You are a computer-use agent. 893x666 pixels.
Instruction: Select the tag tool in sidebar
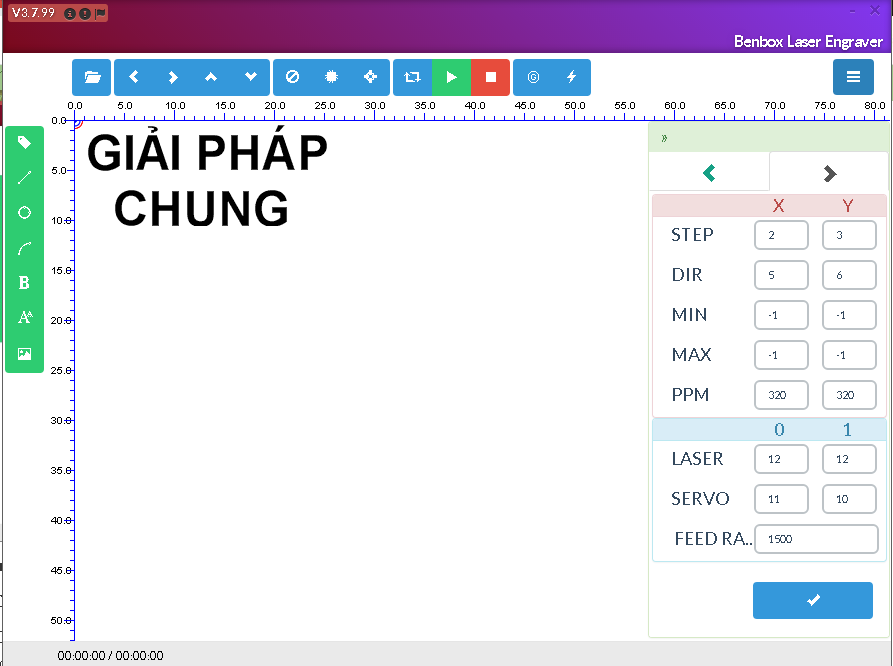24,142
